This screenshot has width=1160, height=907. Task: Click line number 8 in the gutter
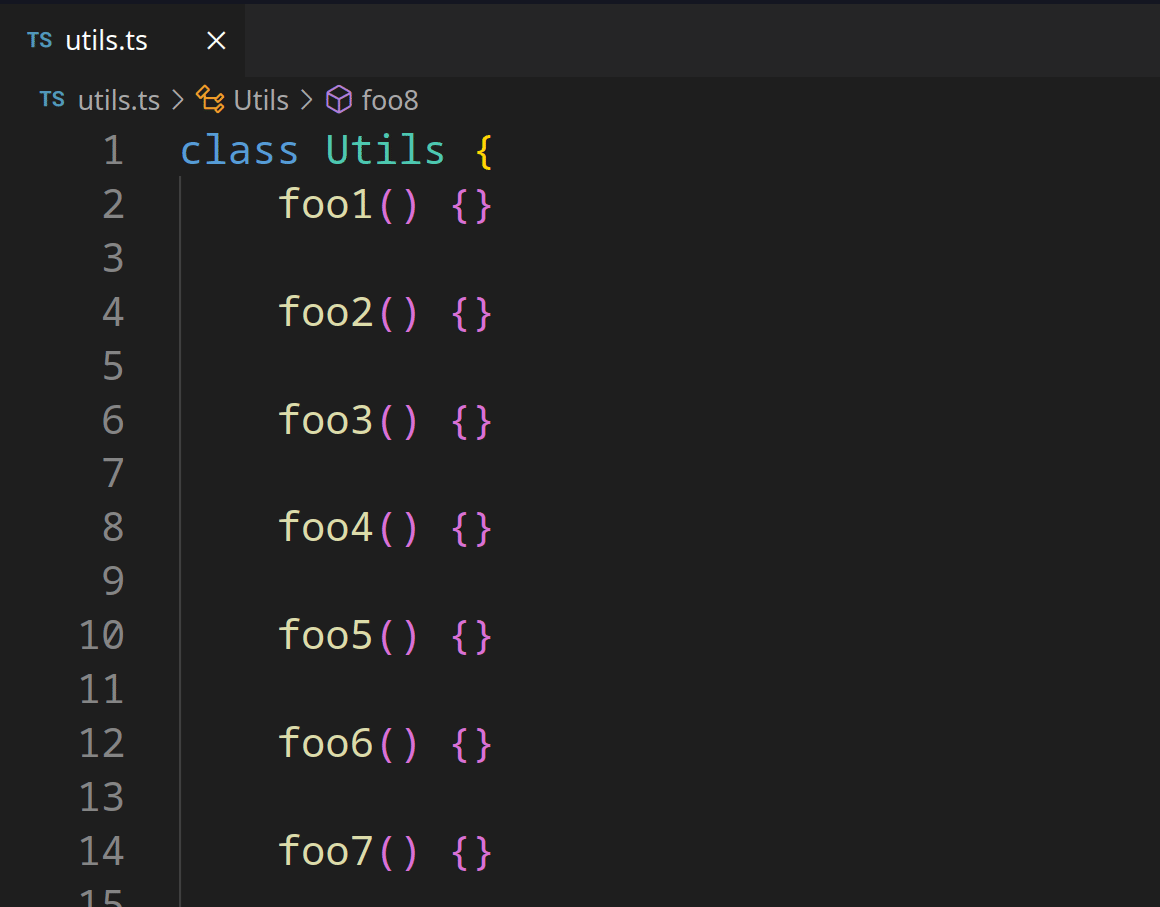[113, 527]
